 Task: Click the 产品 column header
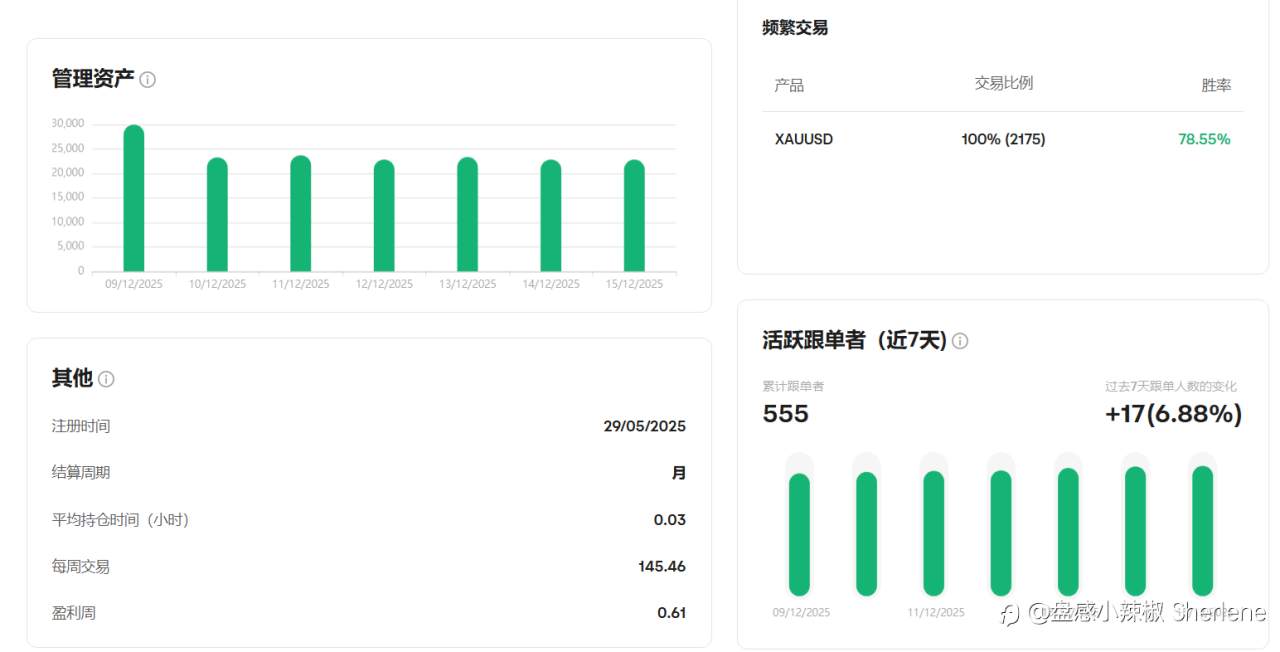(789, 85)
